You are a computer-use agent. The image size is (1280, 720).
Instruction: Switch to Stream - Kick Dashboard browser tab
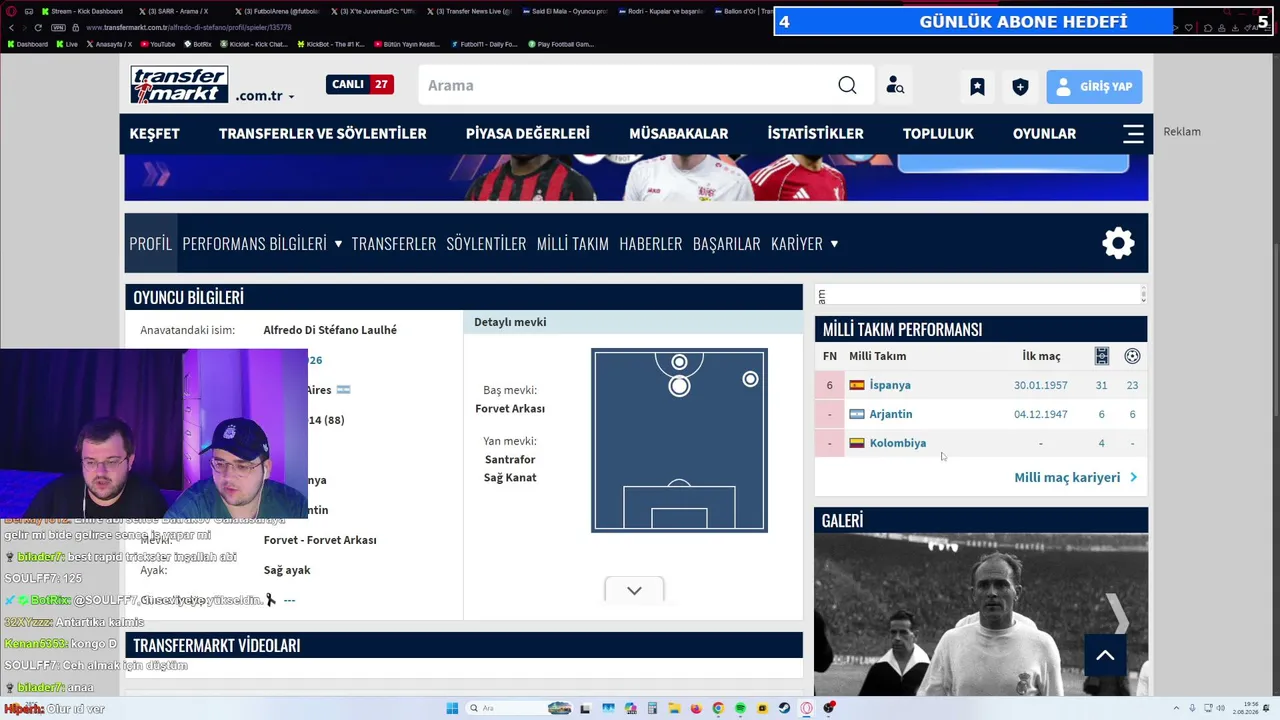[83, 11]
